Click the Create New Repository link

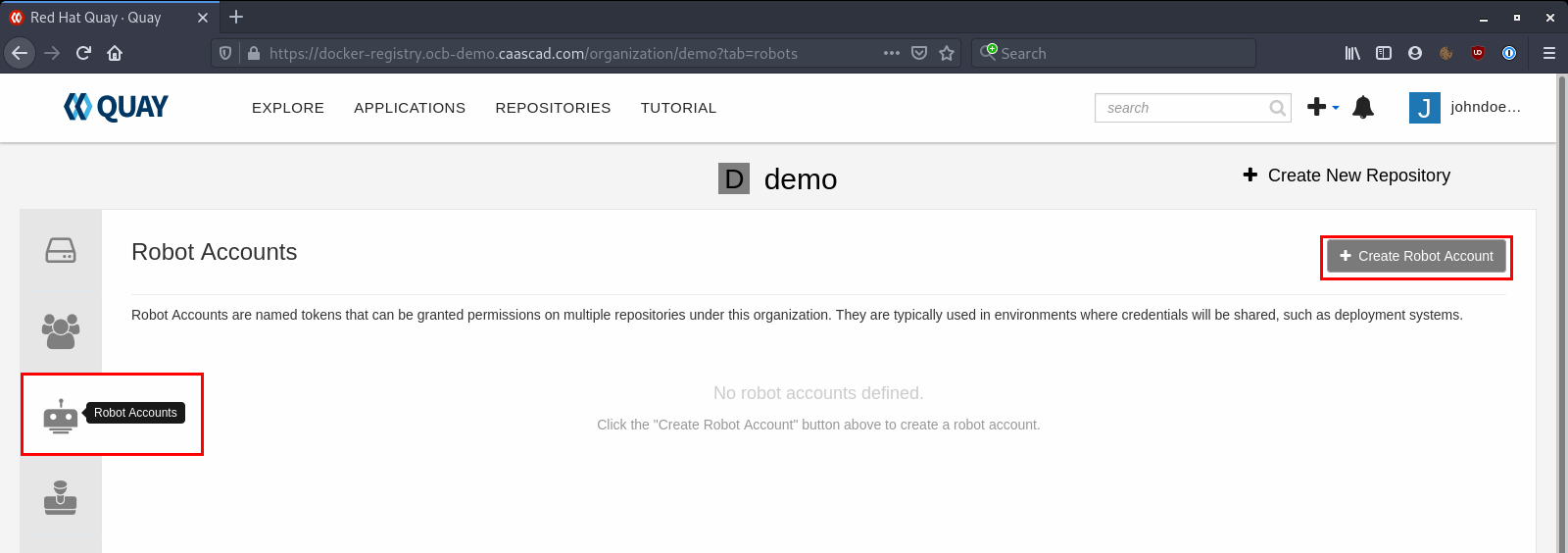[1347, 176]
